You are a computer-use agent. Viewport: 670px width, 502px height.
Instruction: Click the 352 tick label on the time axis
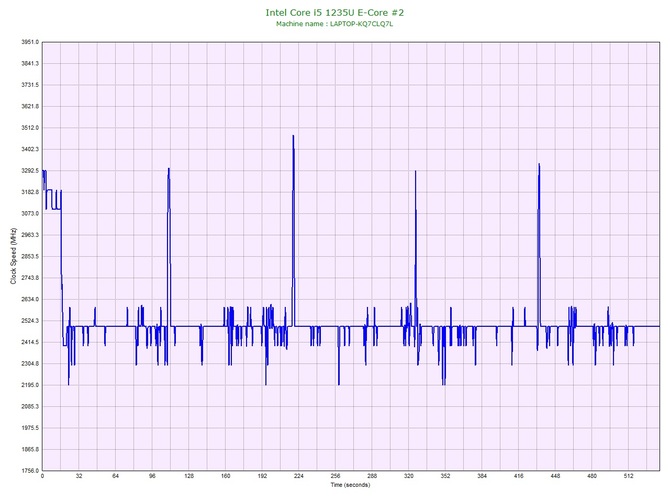[x=445, y=476]
